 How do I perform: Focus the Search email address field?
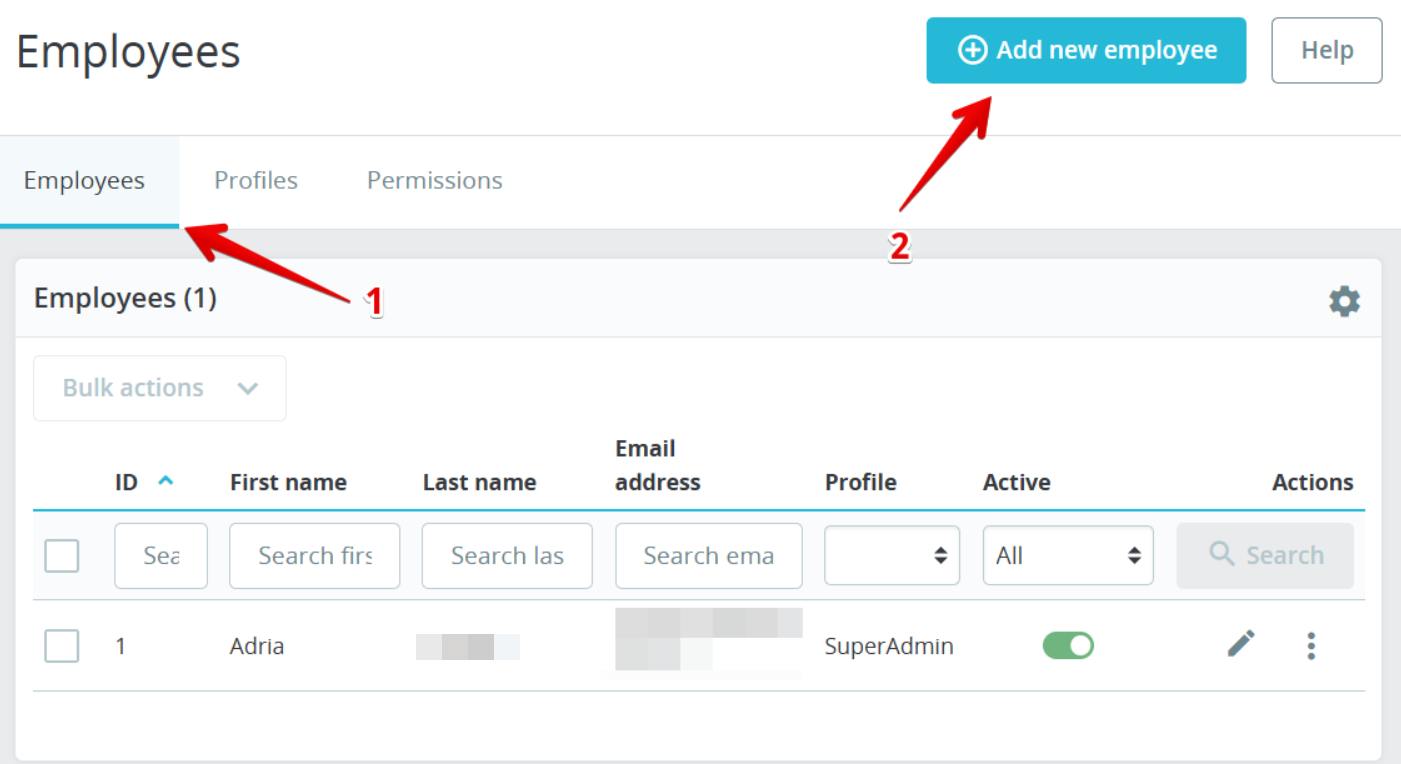[708, 556]
